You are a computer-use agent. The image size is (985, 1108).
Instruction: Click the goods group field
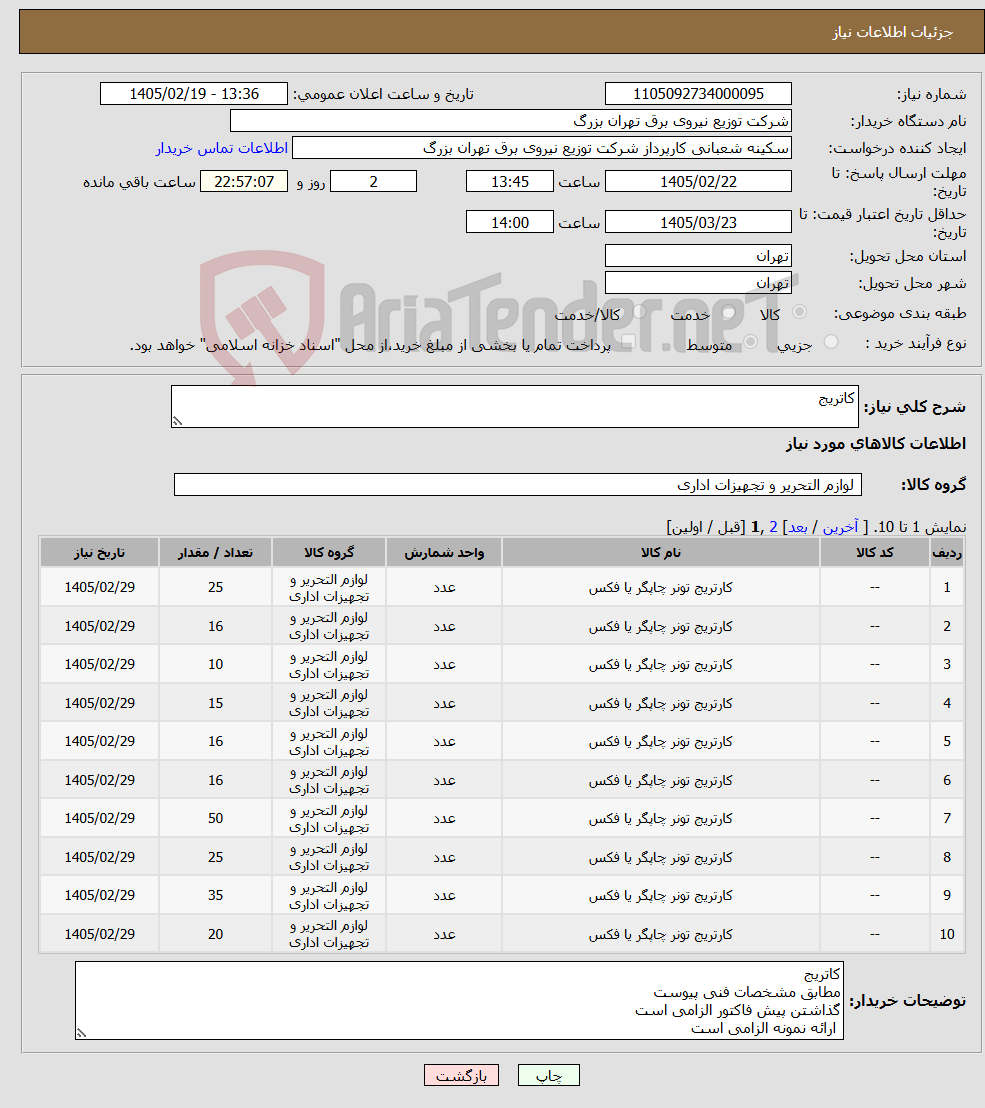tap(518, 485)
